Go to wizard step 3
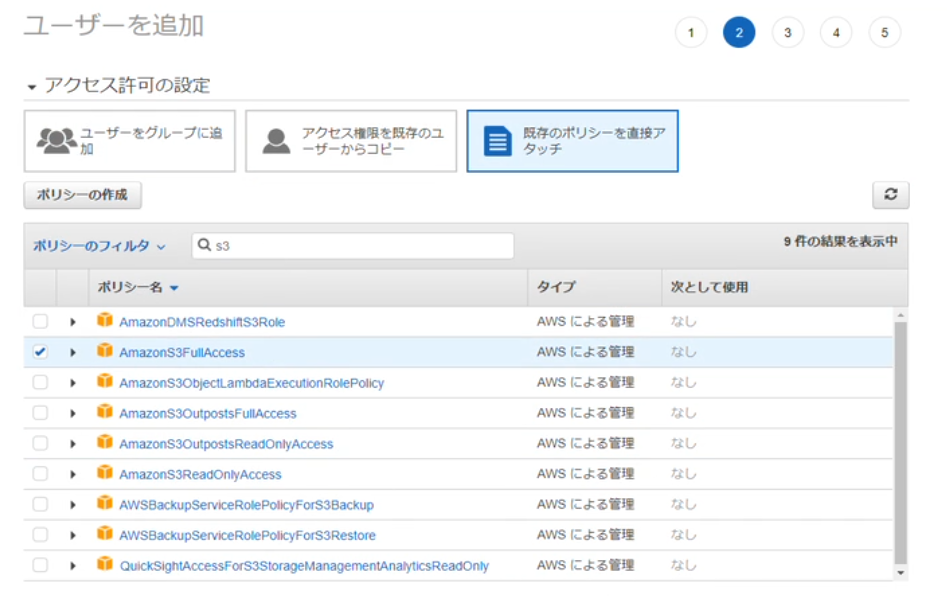The image size is (947, 599). [788, 33]
